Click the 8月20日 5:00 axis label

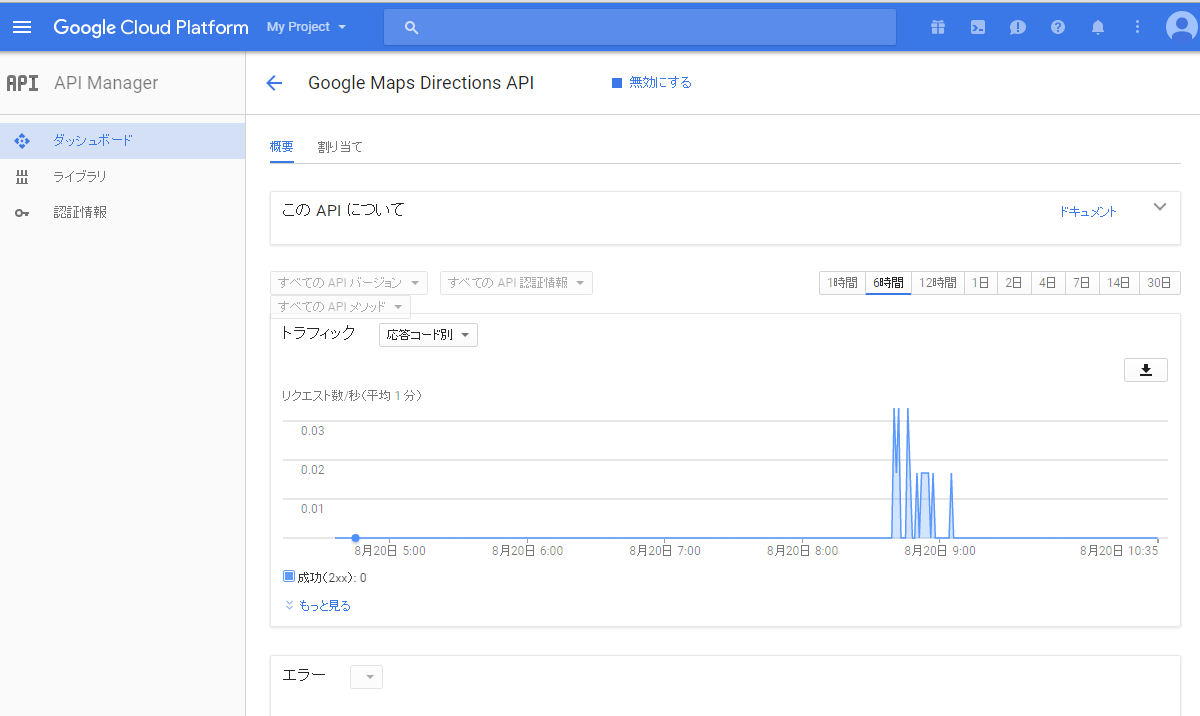click(x=390, y=550)
